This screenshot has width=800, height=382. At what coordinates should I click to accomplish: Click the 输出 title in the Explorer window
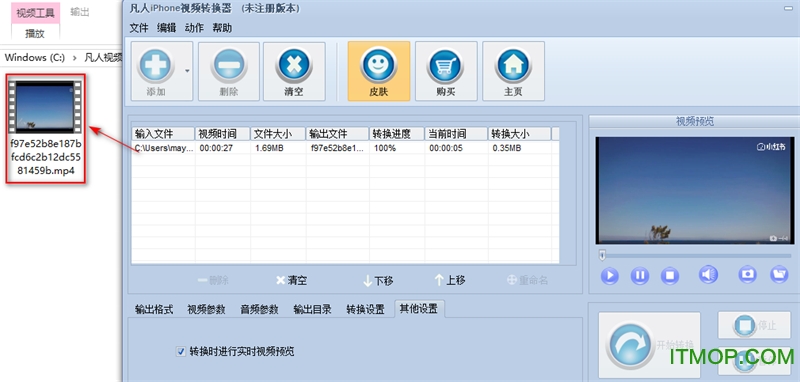pos(80,12)
